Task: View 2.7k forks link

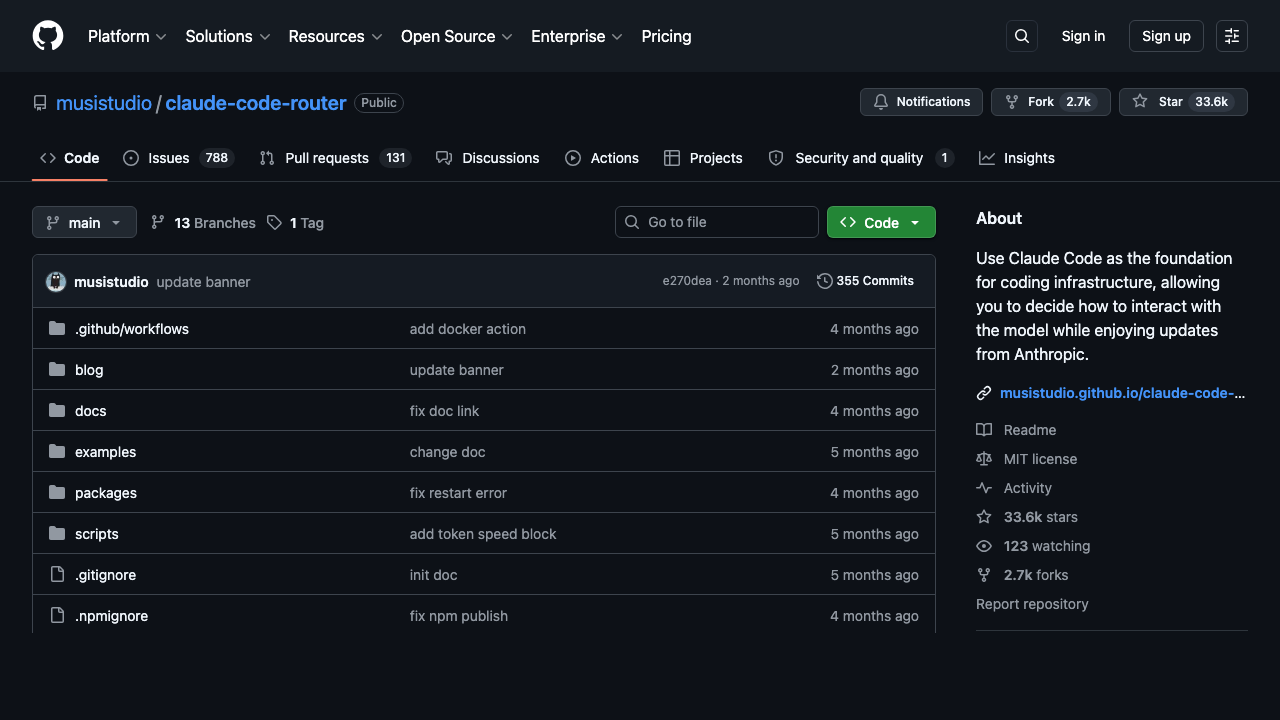Action: 1023,575
